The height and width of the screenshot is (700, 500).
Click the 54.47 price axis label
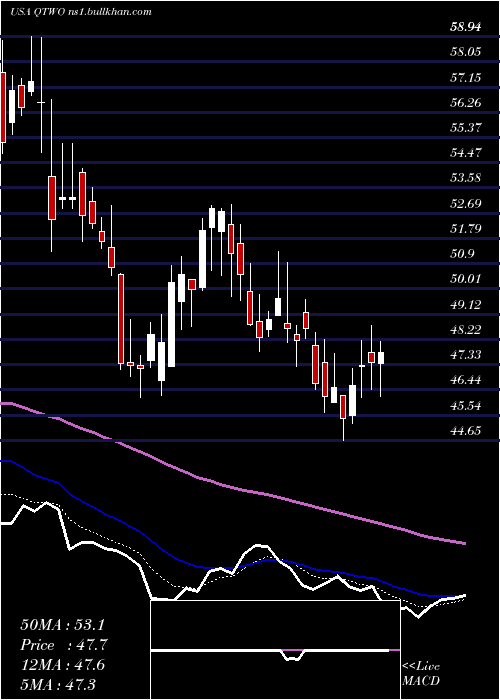click(466, 153)
